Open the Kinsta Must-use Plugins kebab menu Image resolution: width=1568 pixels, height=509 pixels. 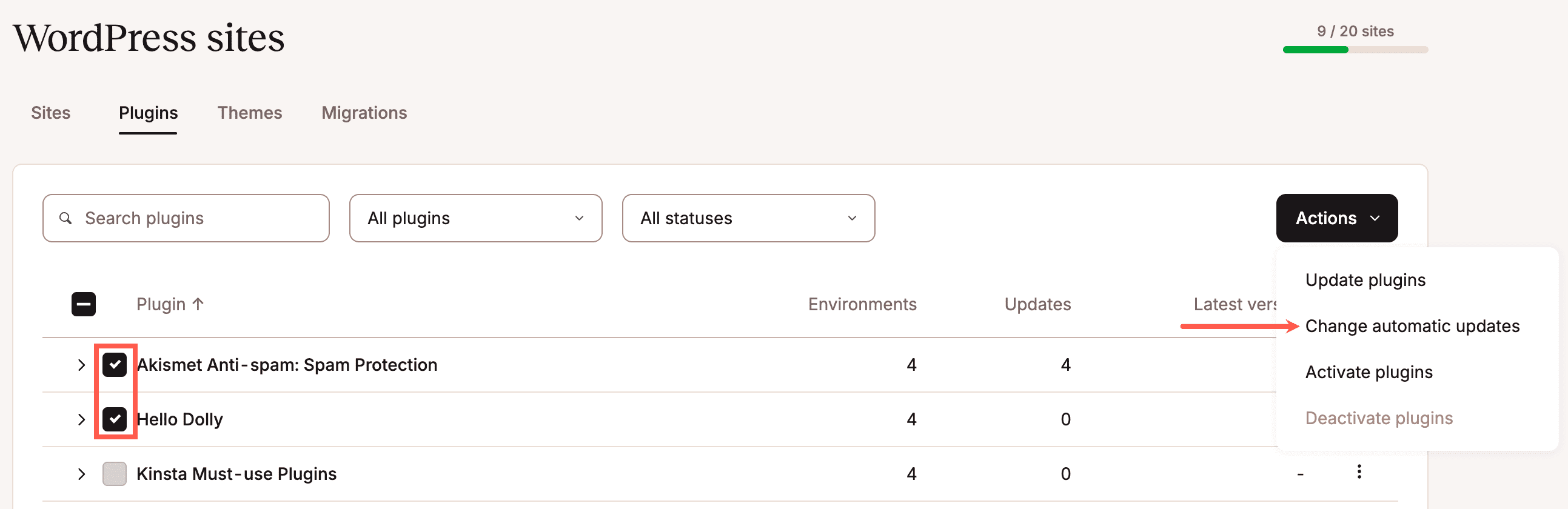tap(1359, 472)
